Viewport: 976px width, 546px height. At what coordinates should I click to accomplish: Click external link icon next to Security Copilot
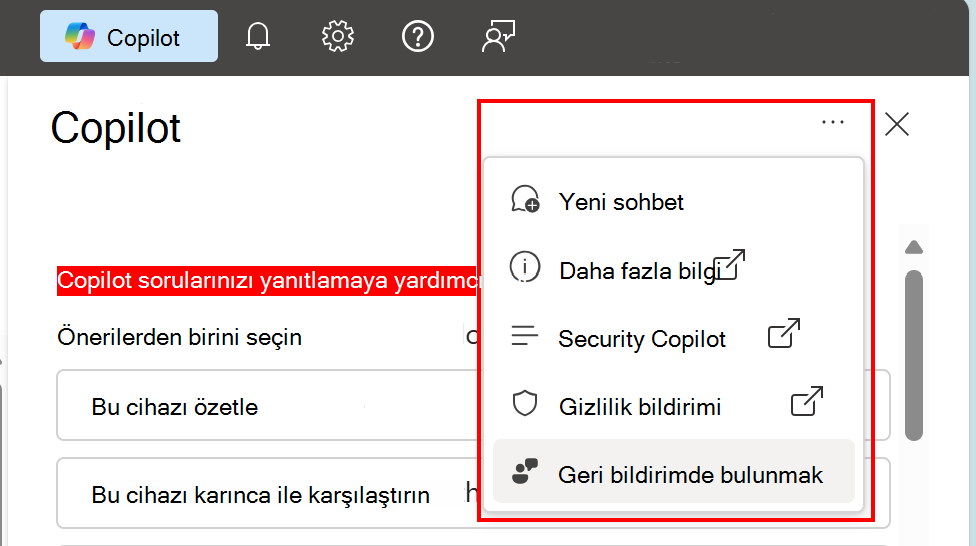coord(784,333)
